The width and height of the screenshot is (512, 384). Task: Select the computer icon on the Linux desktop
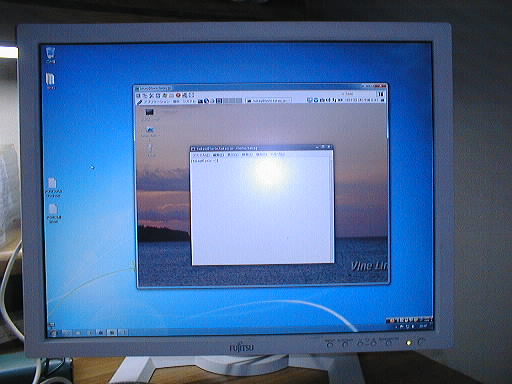149,113
